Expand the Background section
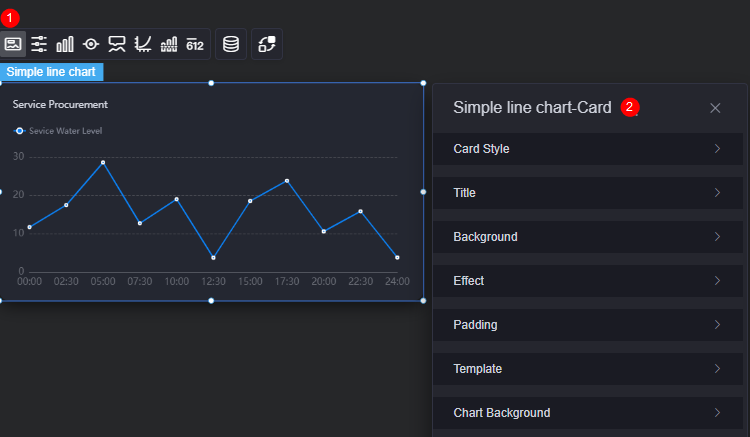The image size is (750, 437). coord(588,237)
